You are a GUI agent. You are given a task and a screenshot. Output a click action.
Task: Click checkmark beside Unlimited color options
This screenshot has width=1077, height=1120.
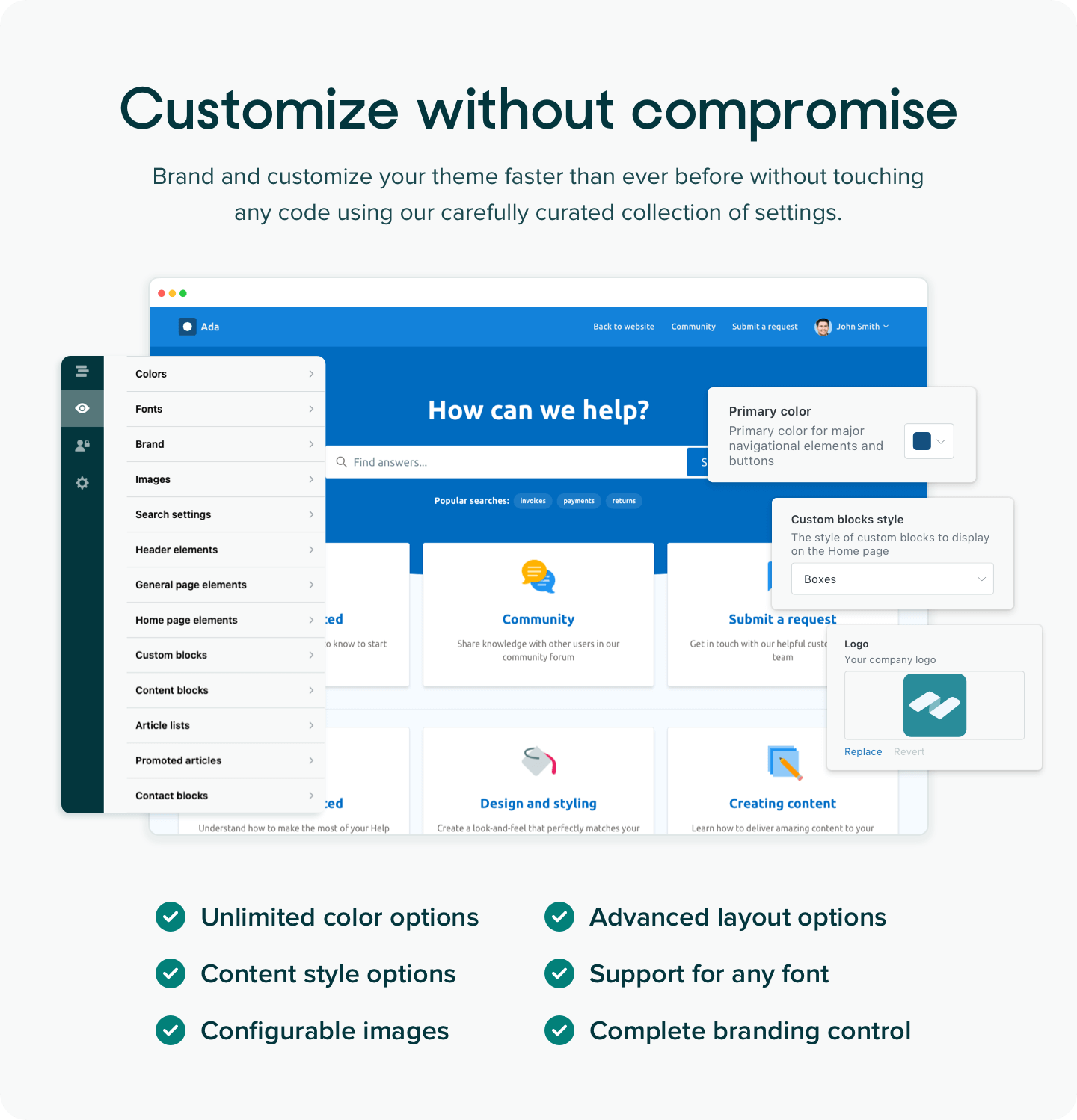pos(171,917)
